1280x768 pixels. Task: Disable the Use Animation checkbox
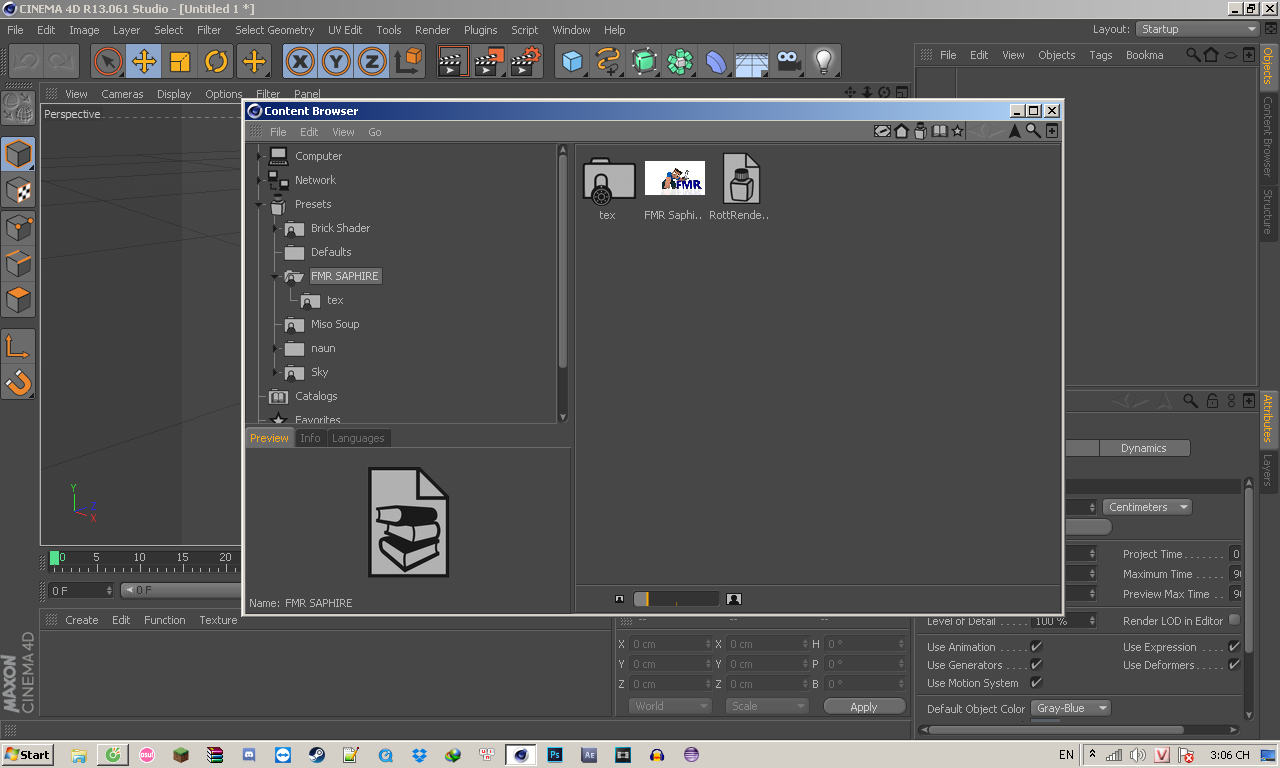click(1036, 647)
